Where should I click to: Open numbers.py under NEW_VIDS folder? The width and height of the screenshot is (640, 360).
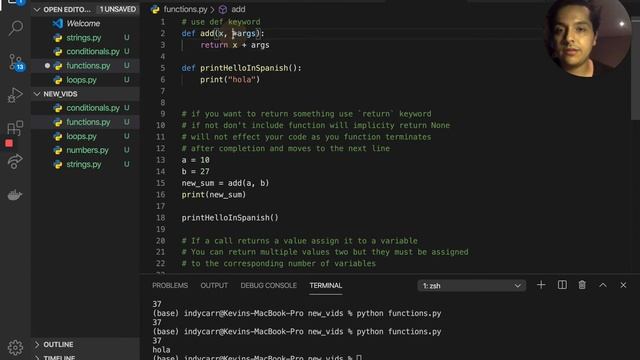[x=86, y=150]
